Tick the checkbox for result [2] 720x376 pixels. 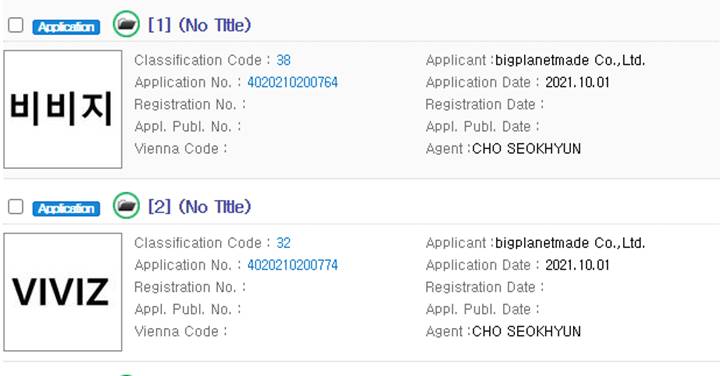[x=16, y=207]
